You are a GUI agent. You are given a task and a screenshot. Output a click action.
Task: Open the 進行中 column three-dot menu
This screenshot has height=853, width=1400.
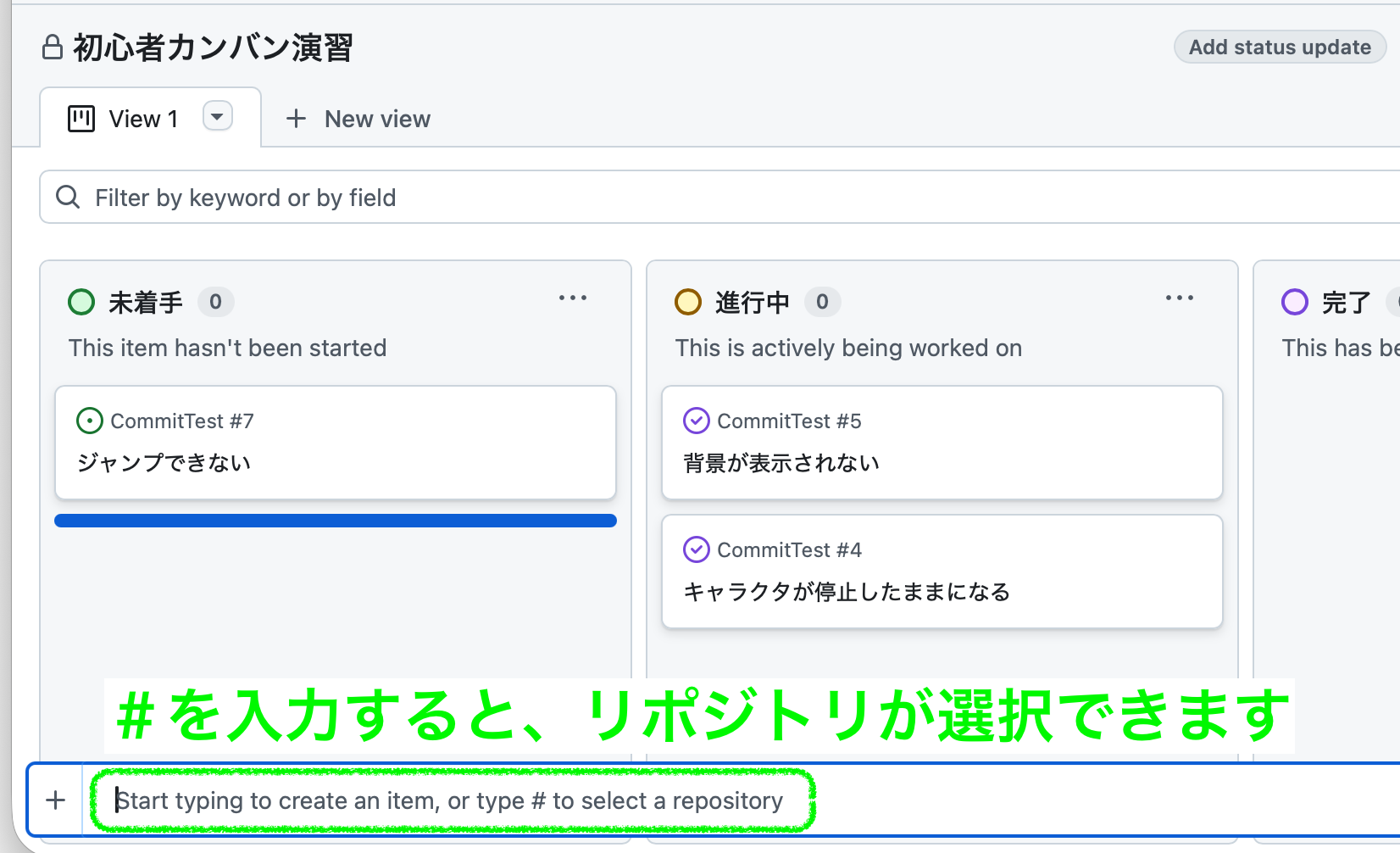[x=1179, y=298]
